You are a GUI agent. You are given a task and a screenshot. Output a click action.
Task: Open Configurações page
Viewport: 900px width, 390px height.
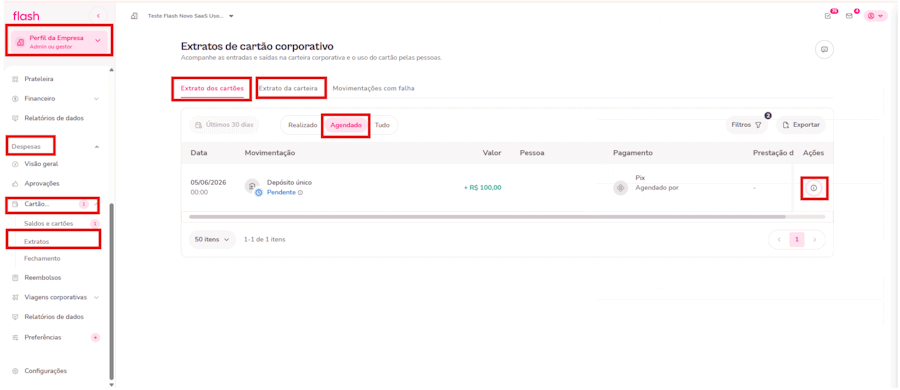tap(45, 371)
